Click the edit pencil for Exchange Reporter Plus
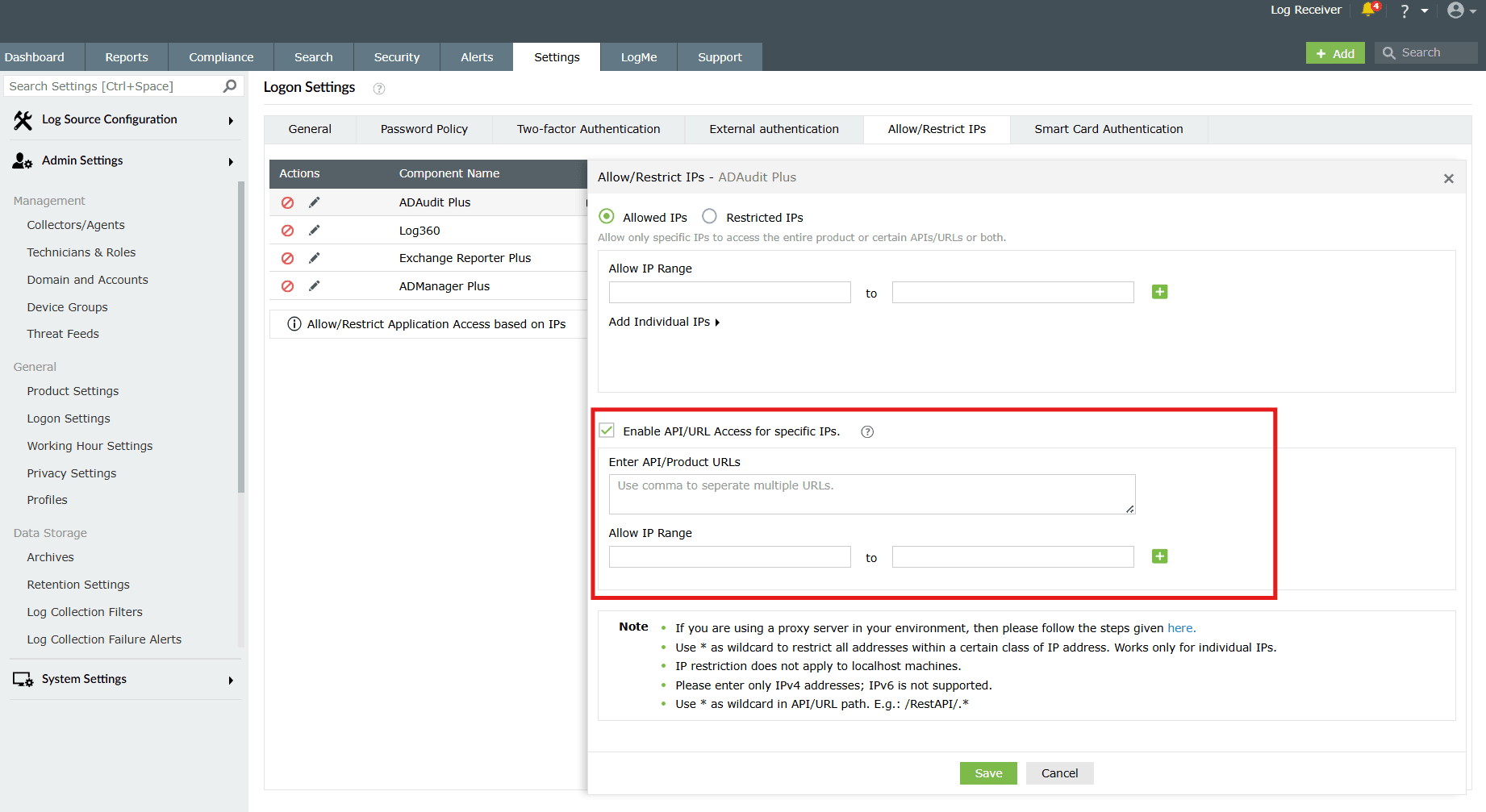1486x812 pixels. point(315,258)
